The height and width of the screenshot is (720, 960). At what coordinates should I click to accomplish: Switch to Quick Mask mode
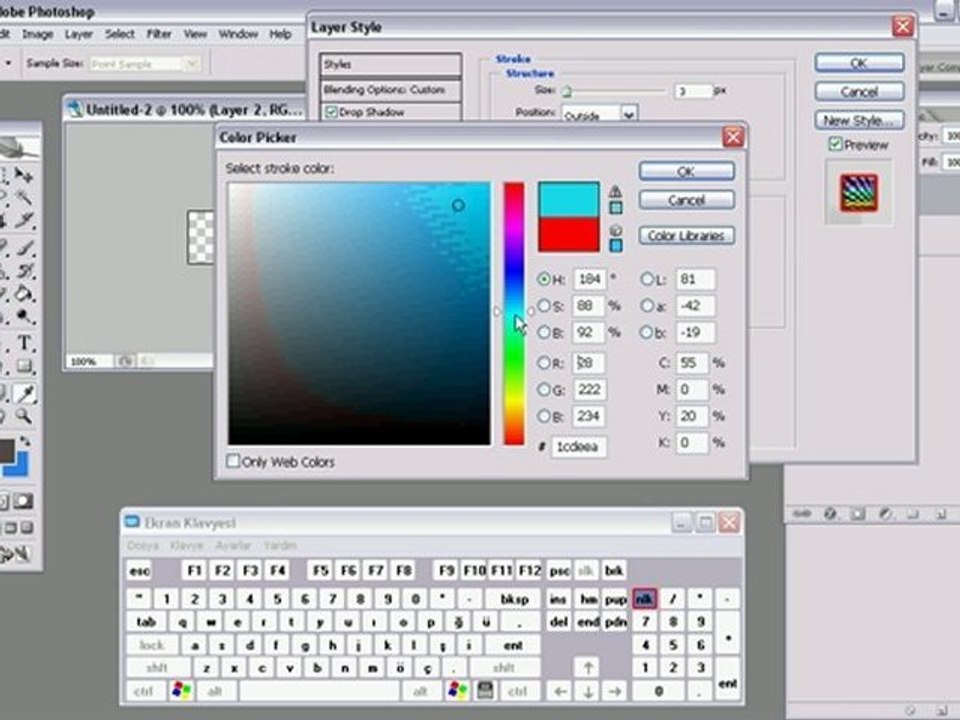(x=24, y=501)
